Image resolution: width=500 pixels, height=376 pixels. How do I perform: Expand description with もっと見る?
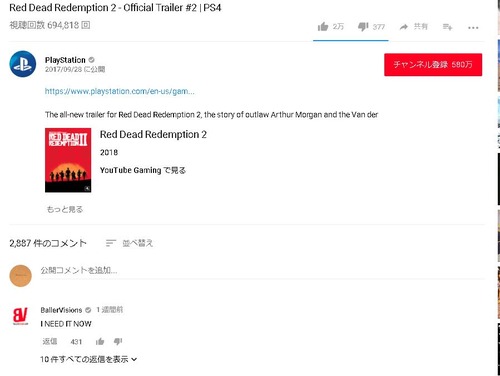[x=65, y=209]
